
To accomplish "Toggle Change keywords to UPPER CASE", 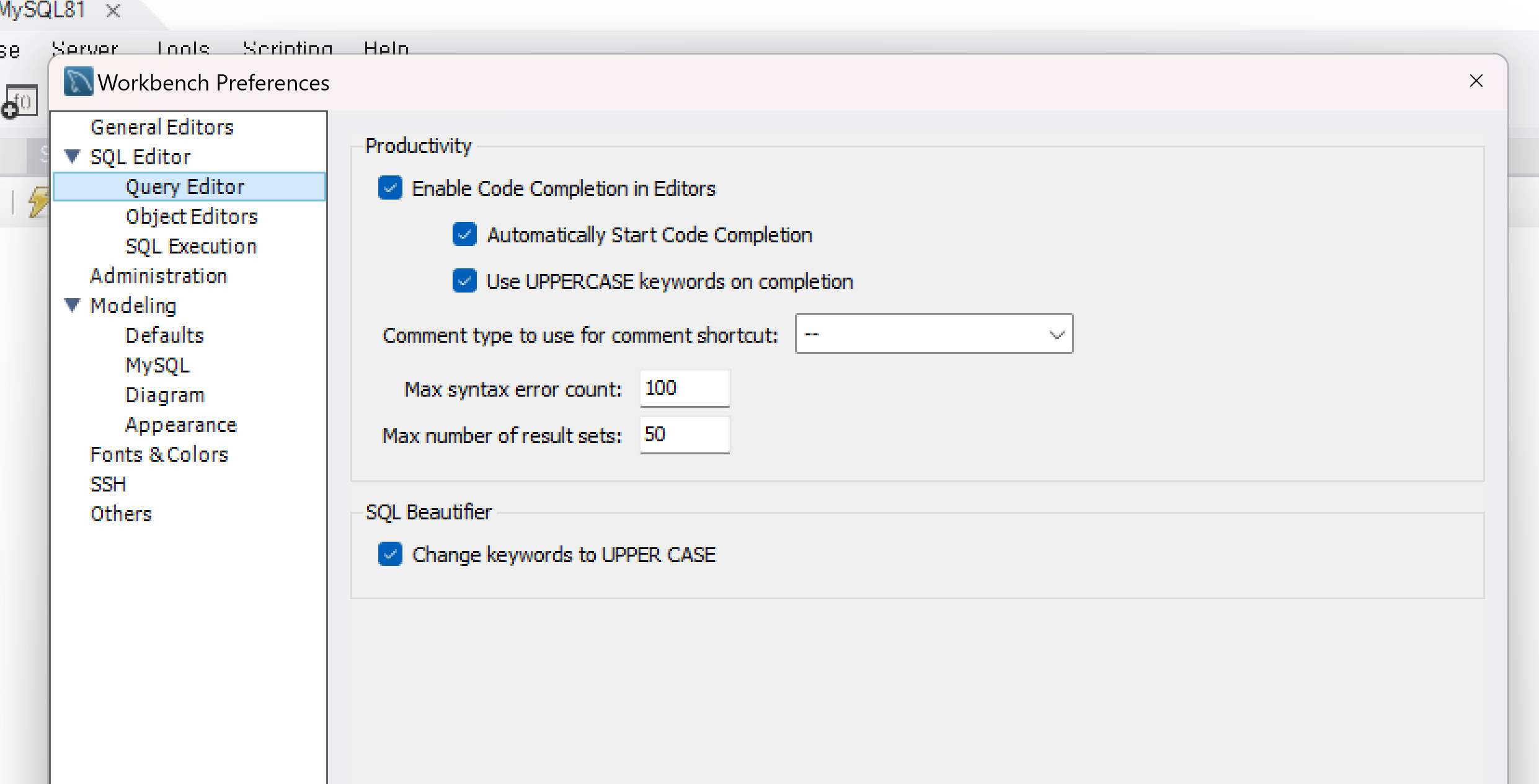I will (390, 554).
